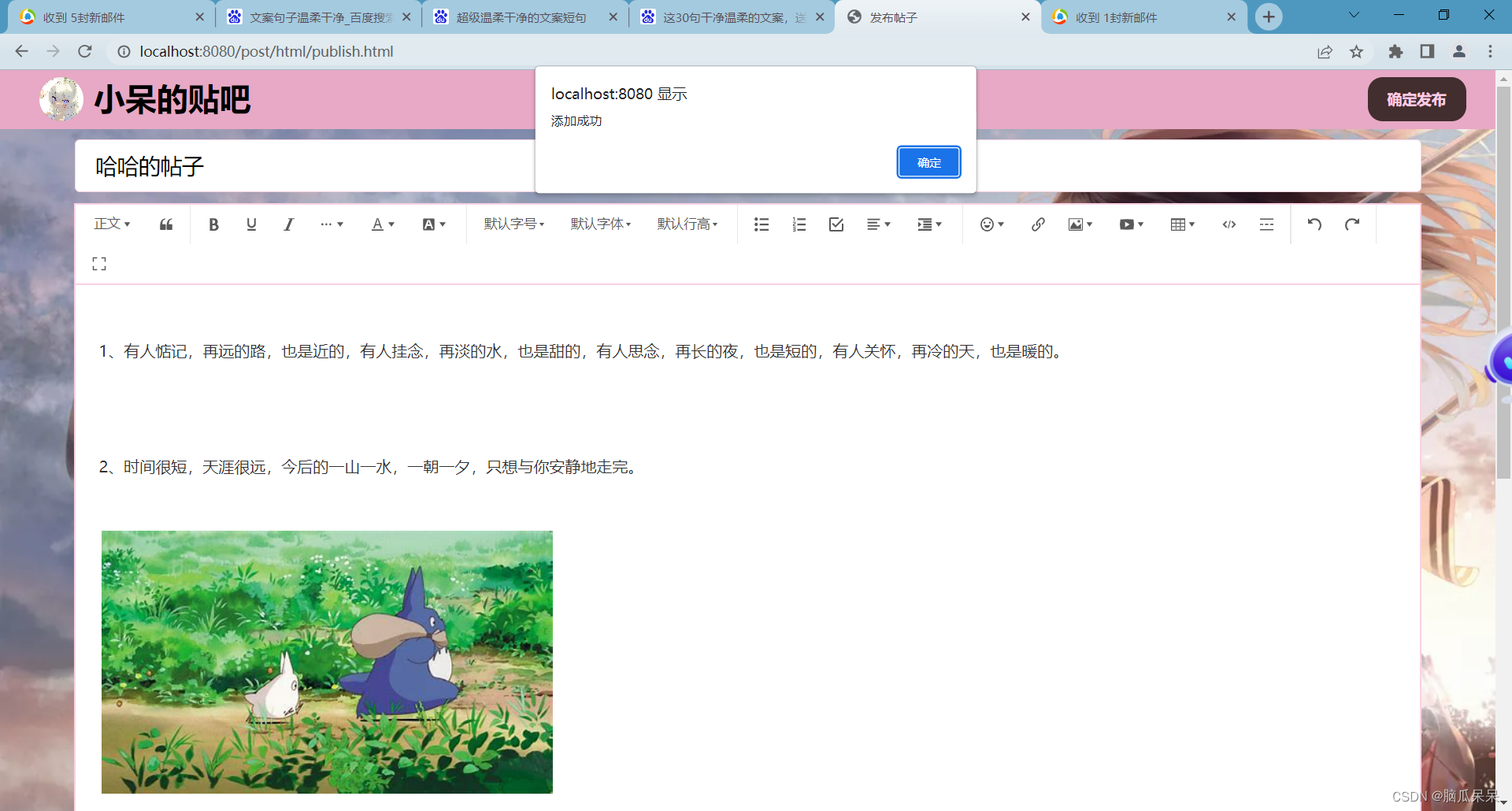Open the background color dropdown
Viewport: 1512px width, 811px height.
[x=434, y=224]
